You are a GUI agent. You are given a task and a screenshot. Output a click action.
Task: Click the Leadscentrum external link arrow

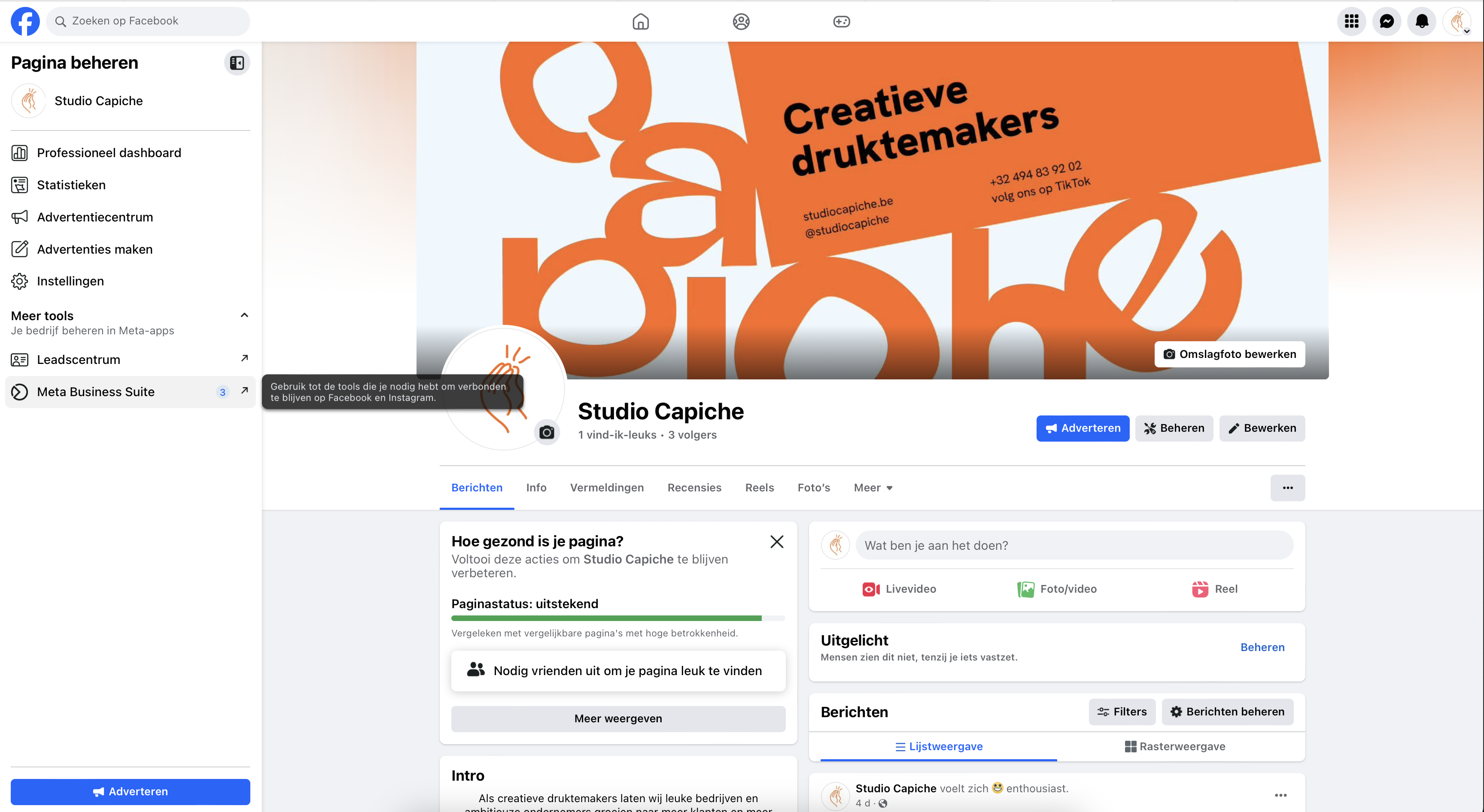[244, 358]
